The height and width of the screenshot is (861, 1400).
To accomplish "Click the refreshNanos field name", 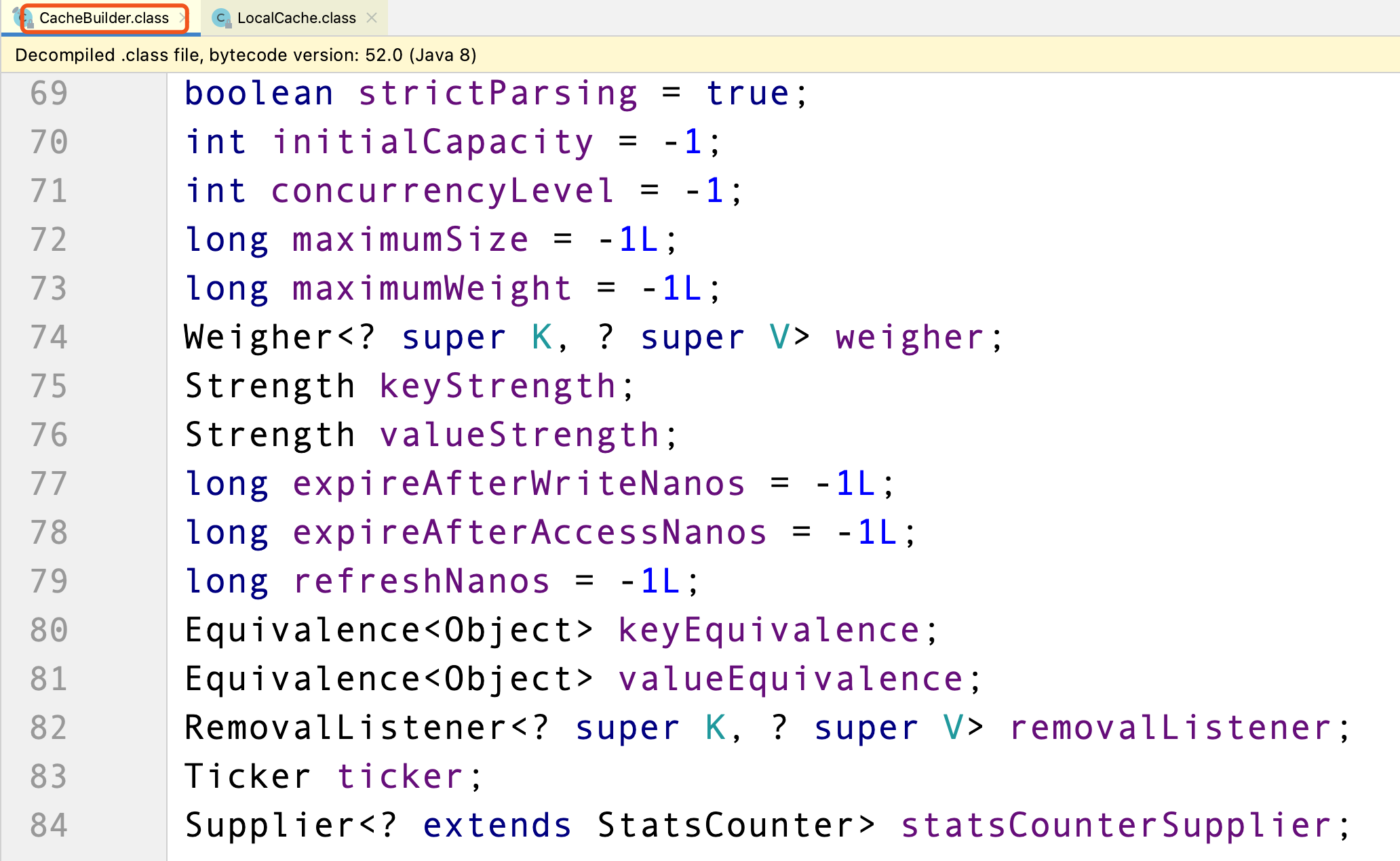I will pos(421,582).
